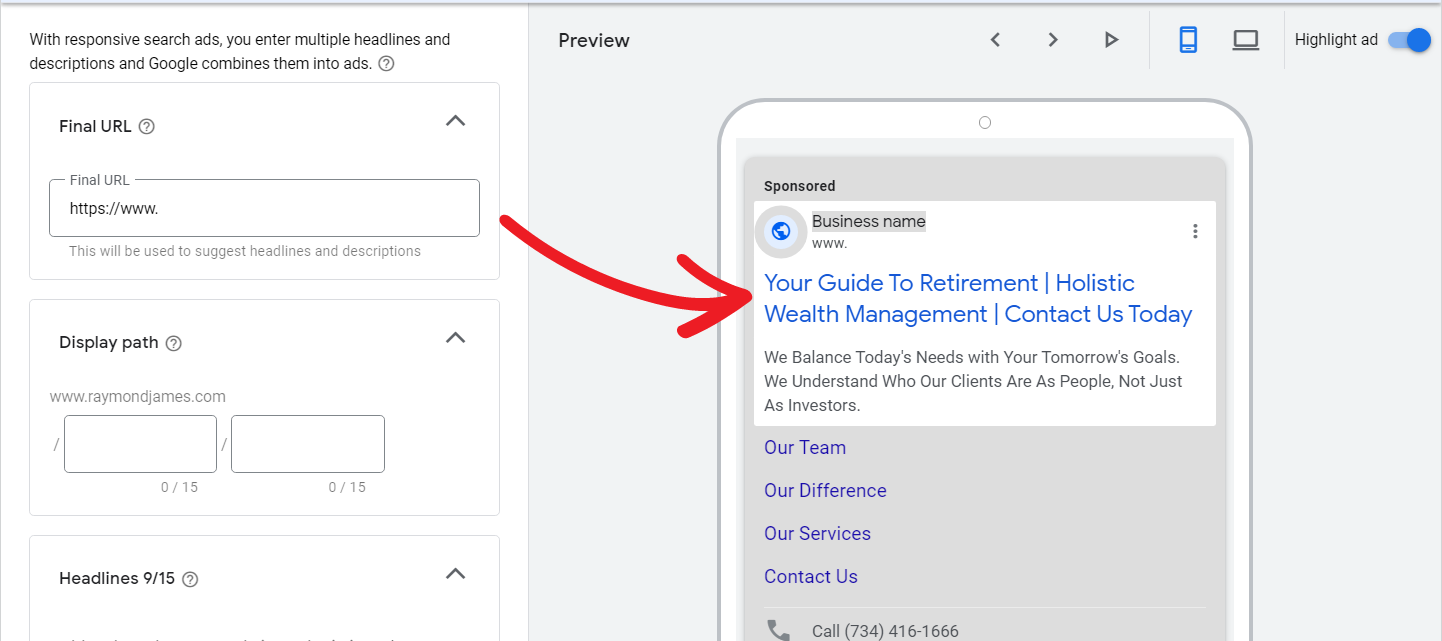
Task: Select the Business name text in preview
Action: click(x=869, y=221)
